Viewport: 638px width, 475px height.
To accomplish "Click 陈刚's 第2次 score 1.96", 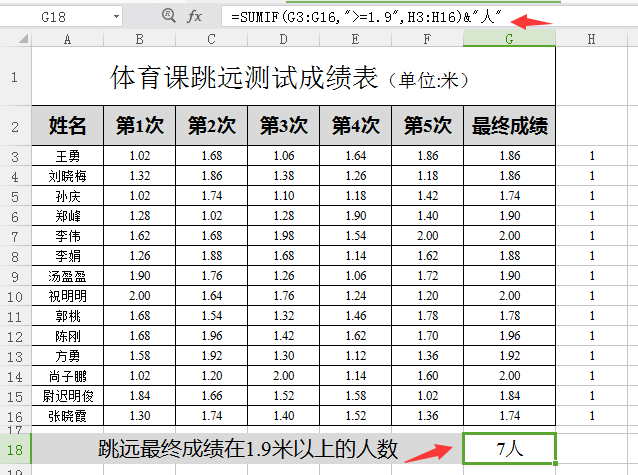I will [212, 336].
